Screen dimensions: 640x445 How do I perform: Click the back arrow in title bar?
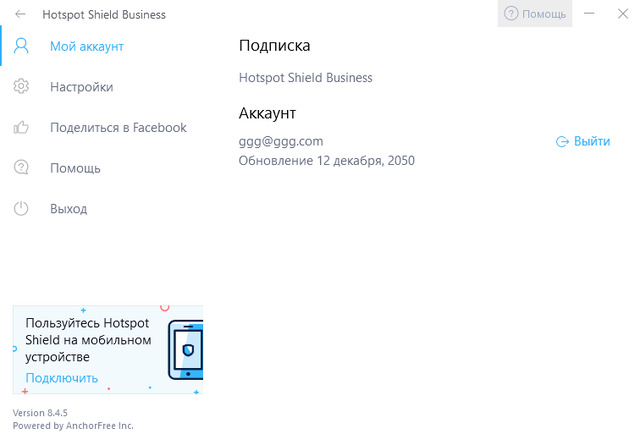coord(20,15)
